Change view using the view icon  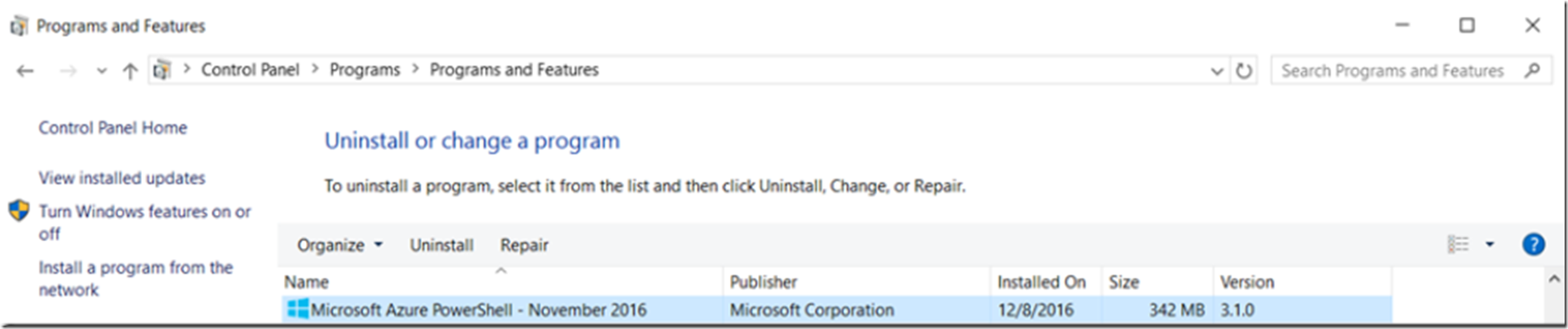pos(1458,245)
